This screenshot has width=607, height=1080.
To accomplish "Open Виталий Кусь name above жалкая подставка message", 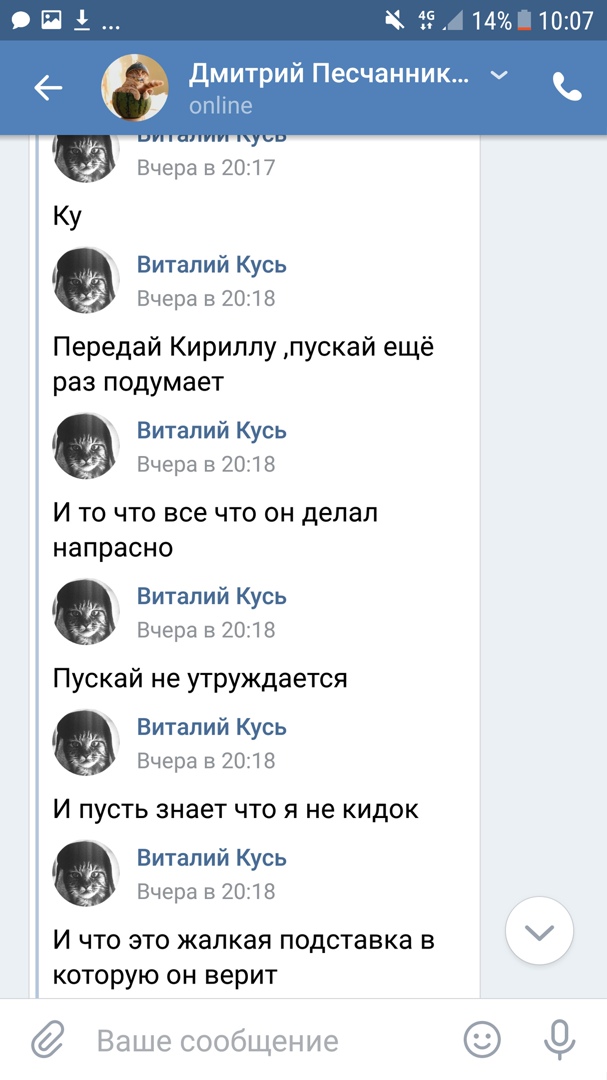I will [x=211, y=858].
